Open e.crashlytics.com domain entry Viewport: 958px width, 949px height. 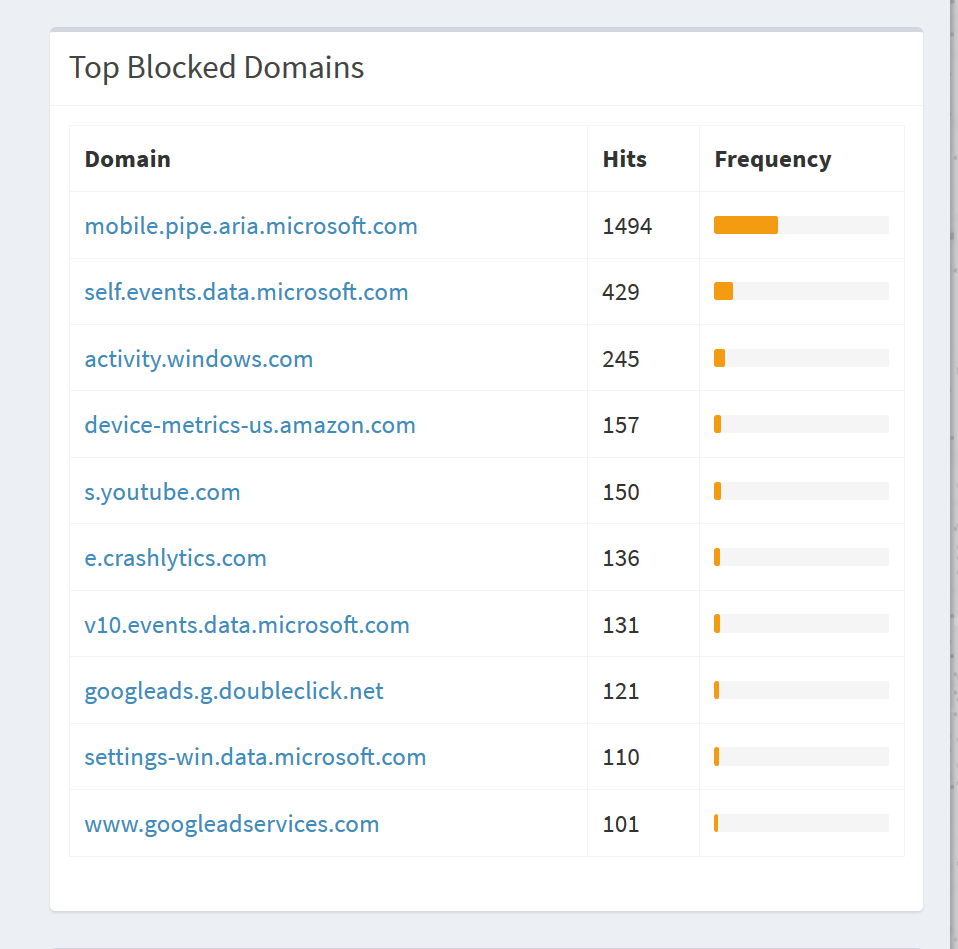[x=175, y=558]
